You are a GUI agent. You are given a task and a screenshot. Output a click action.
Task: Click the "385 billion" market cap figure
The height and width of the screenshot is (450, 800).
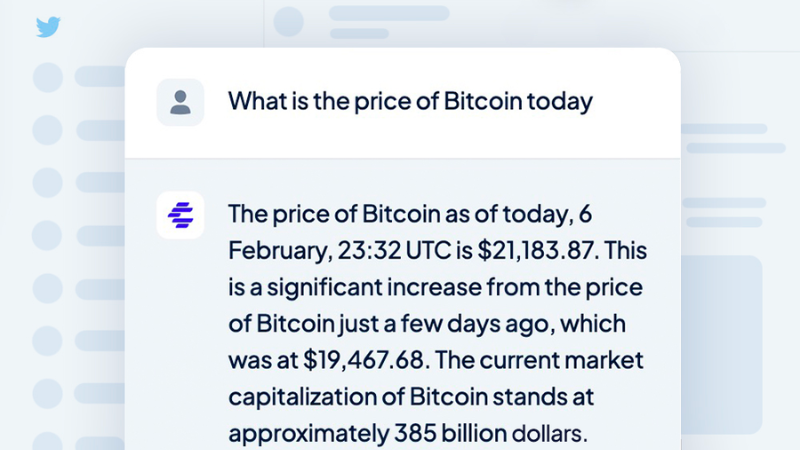click(446, 433)
